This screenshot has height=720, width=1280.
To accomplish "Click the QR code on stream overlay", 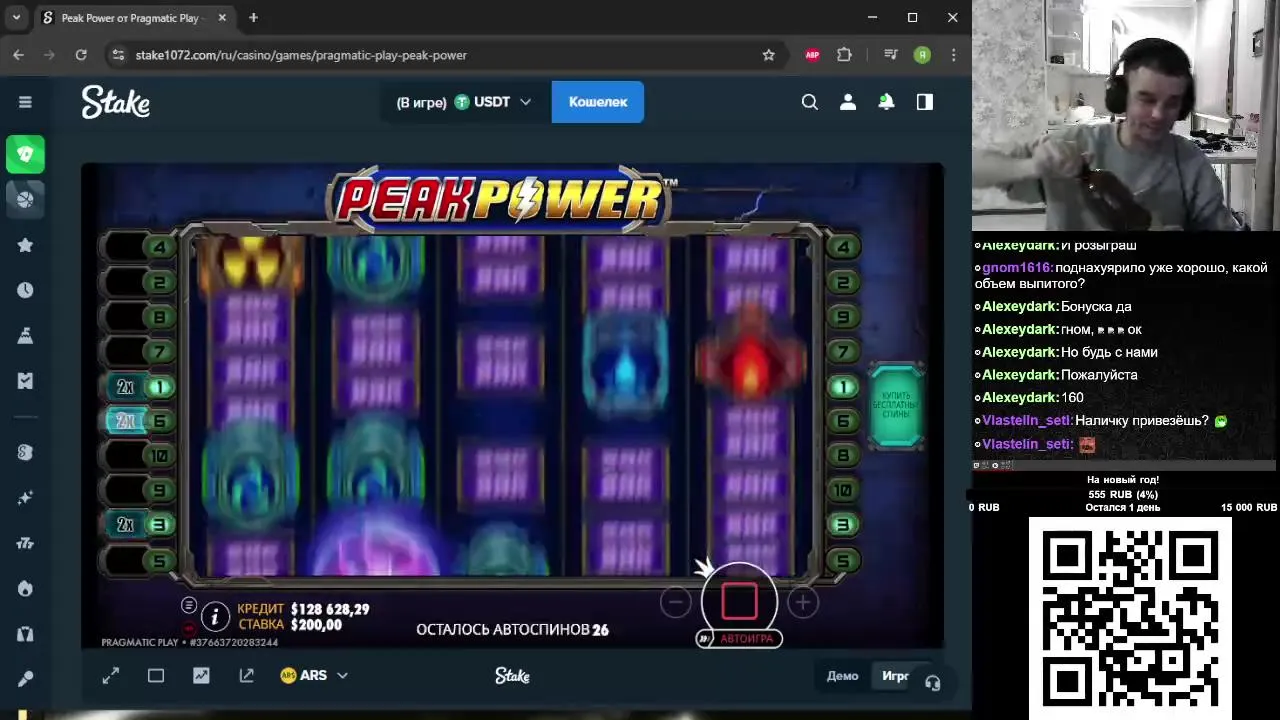I will tap(1130, 617).
